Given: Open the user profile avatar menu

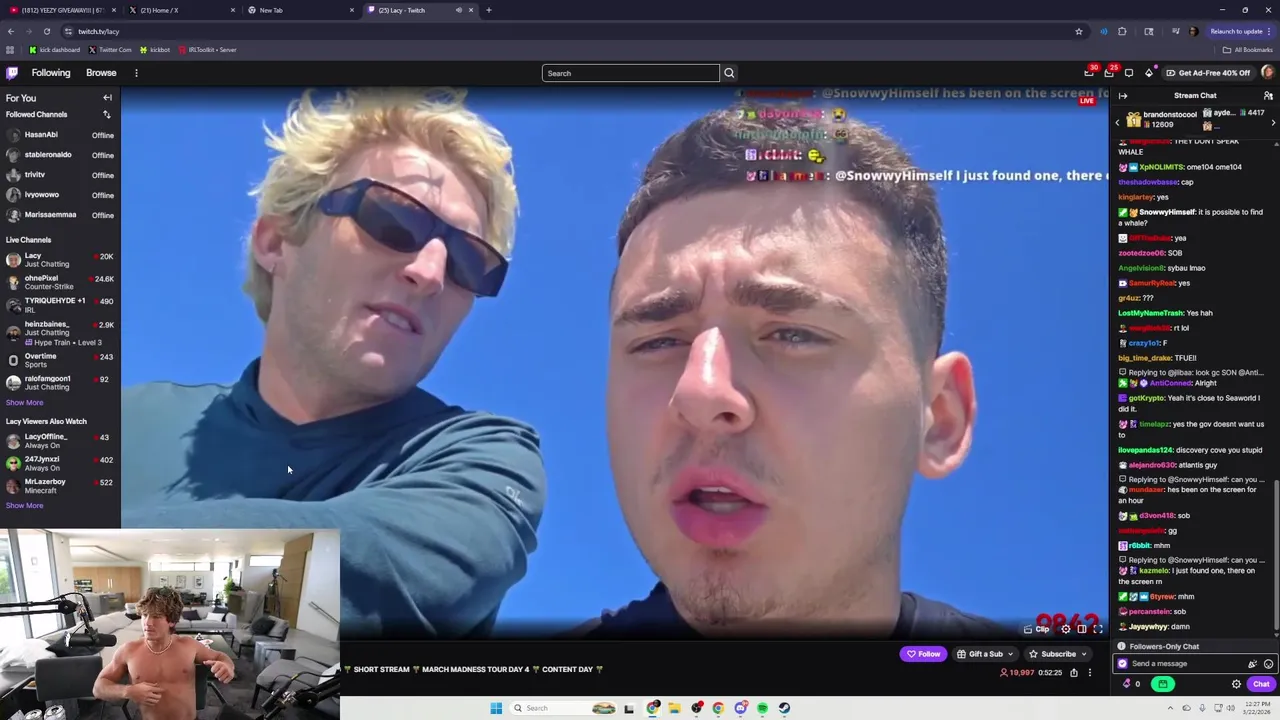Looking at the screenshot, I should (1267, 72).
